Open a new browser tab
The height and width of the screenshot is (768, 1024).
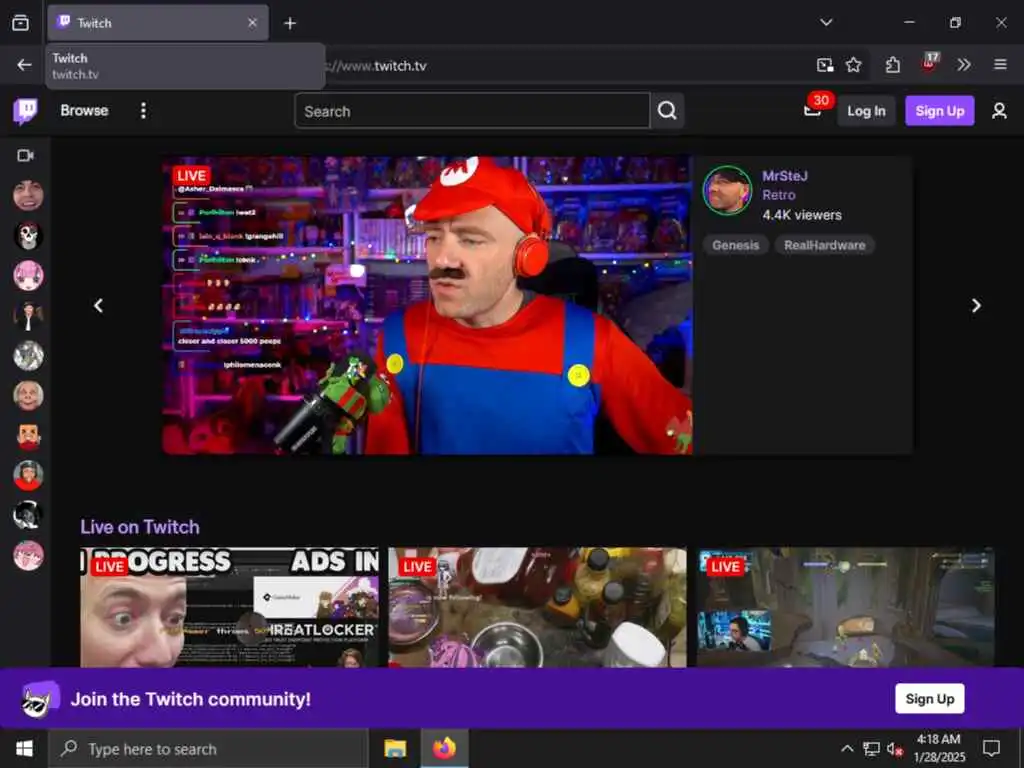click(290, 24)
